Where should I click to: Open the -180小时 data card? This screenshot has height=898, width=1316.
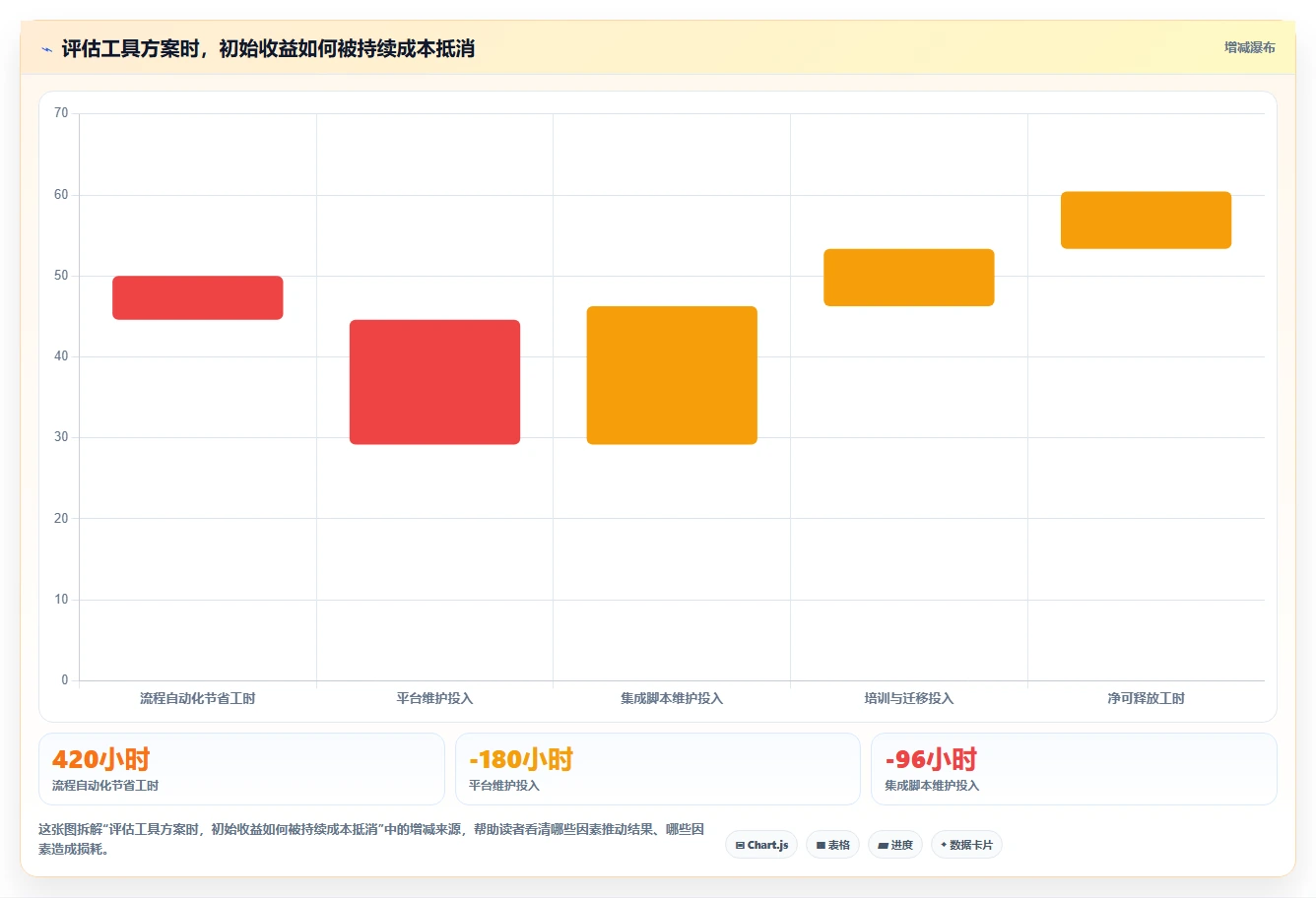pos(658,769)
